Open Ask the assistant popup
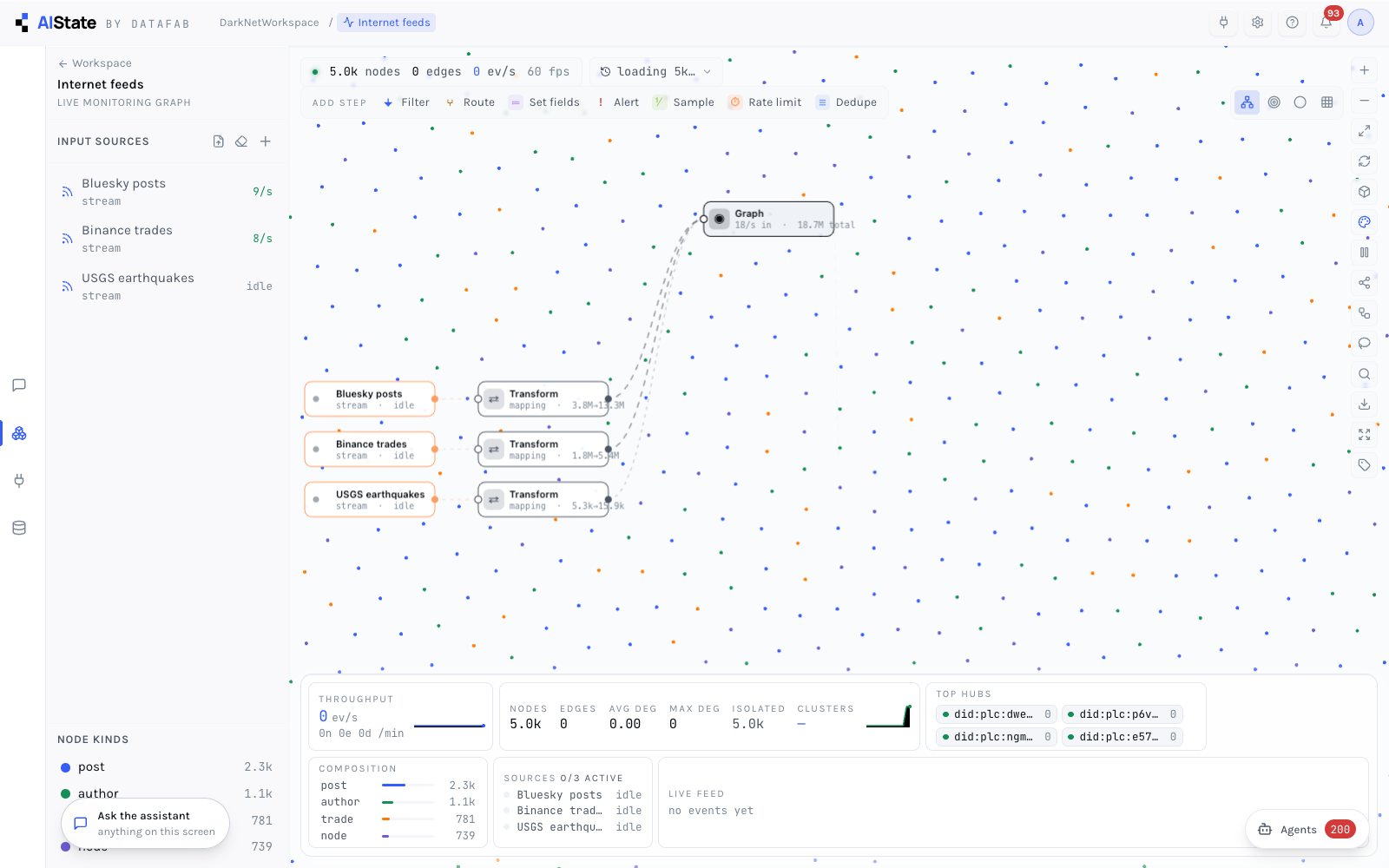The width and height of the screenshot is (1389, 868). tap(145, 823)
